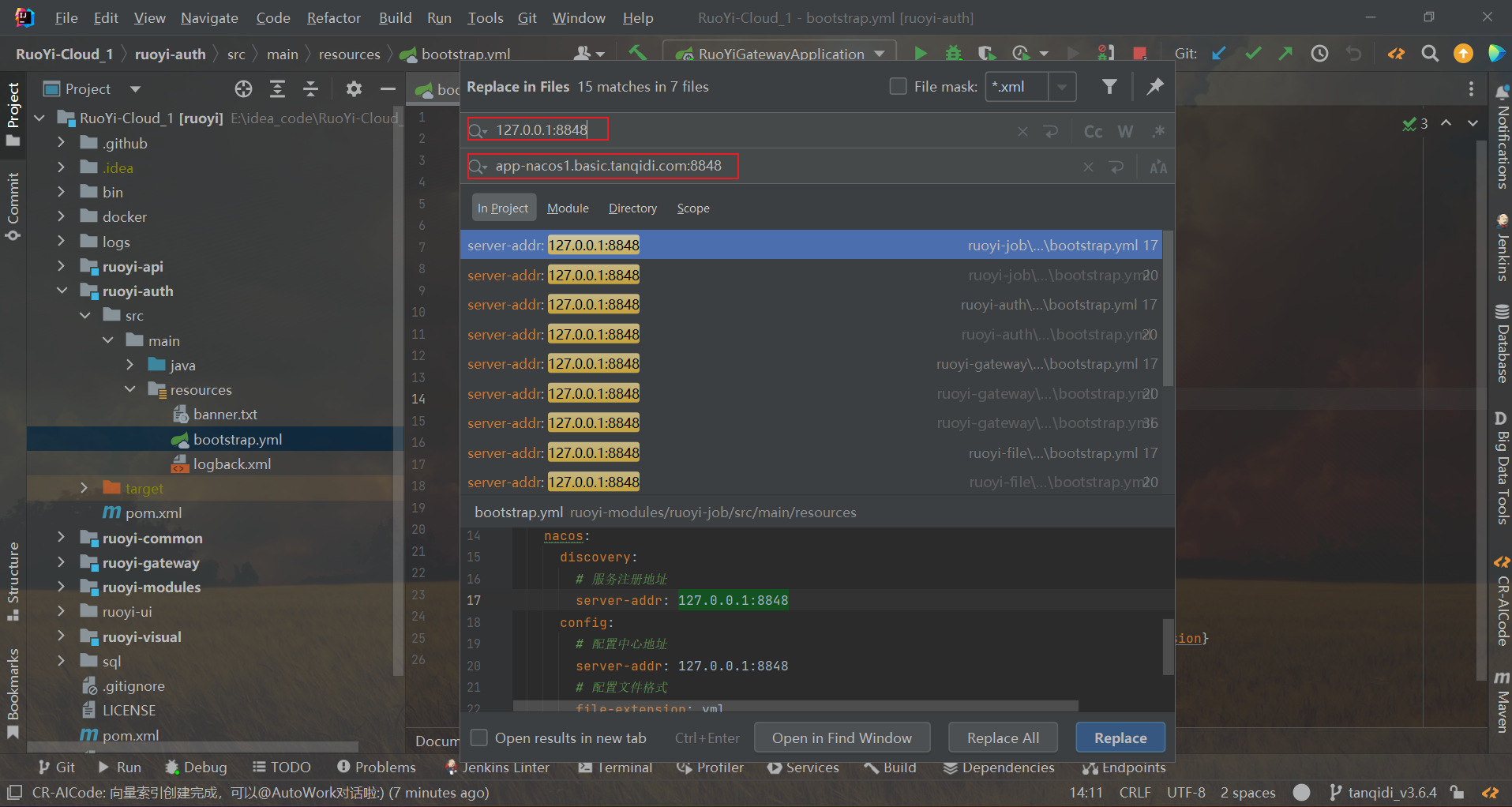Open logback.xml in project tree
The image size is (1512, 807).
(231, 464)
